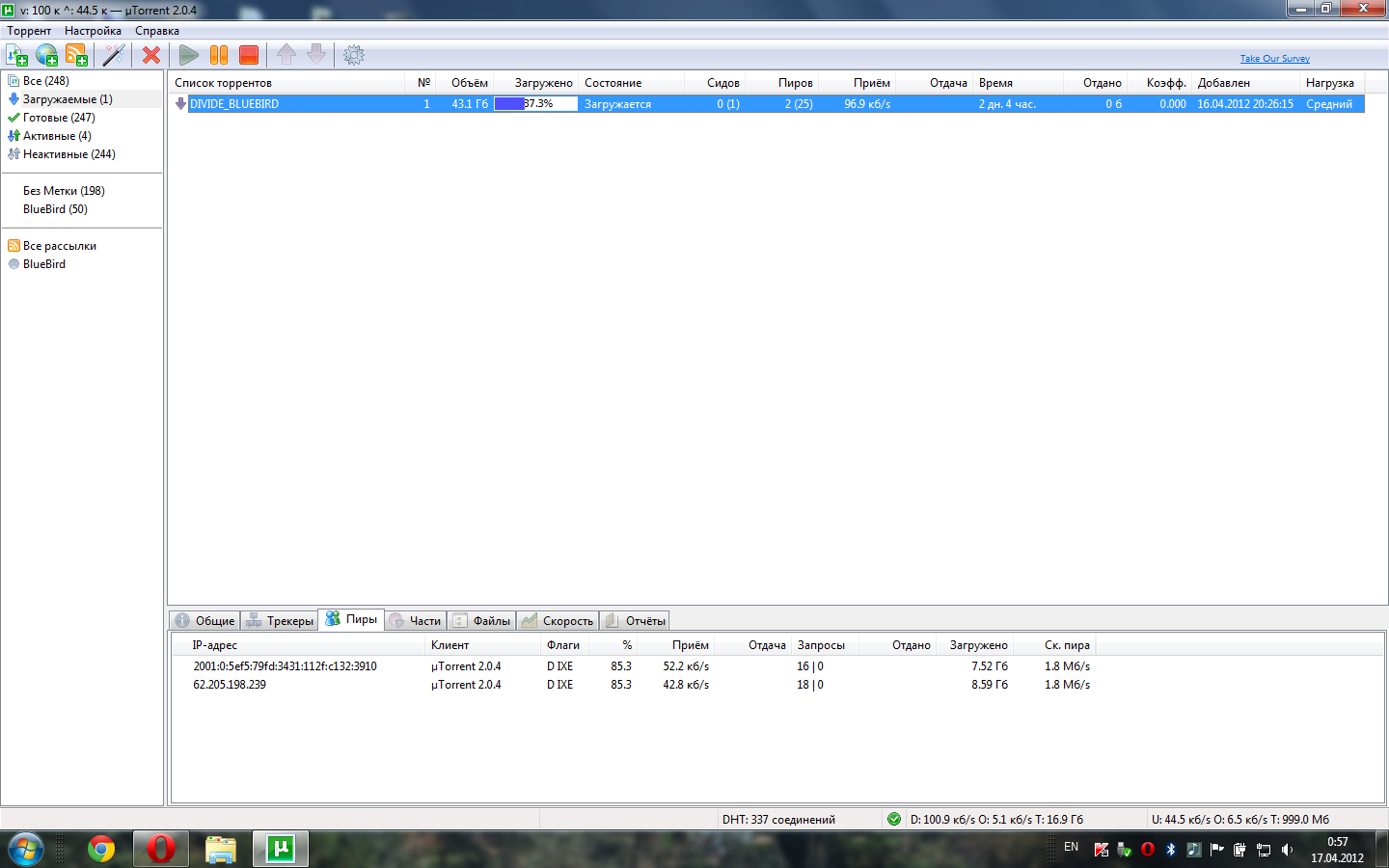Sort torrents by Объём column header
The height and width of the screenshot is (868, 1389).
[x=465, y=83]
